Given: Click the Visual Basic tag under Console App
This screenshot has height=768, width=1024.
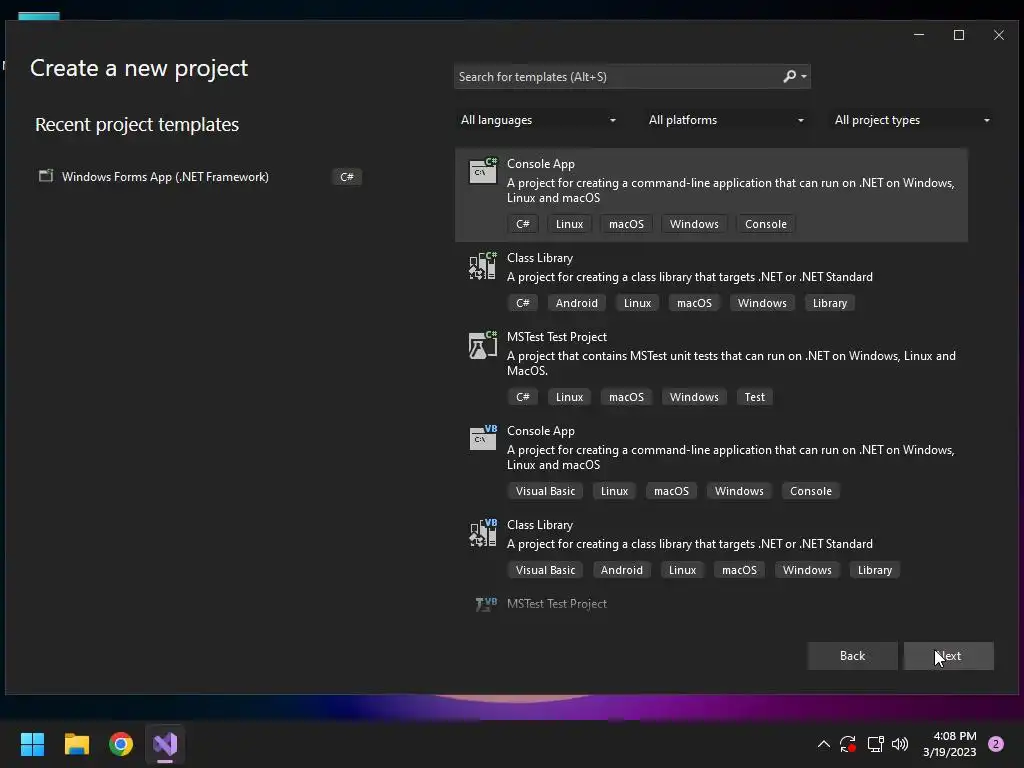Looking at the screenshot, I should (545, 491).
